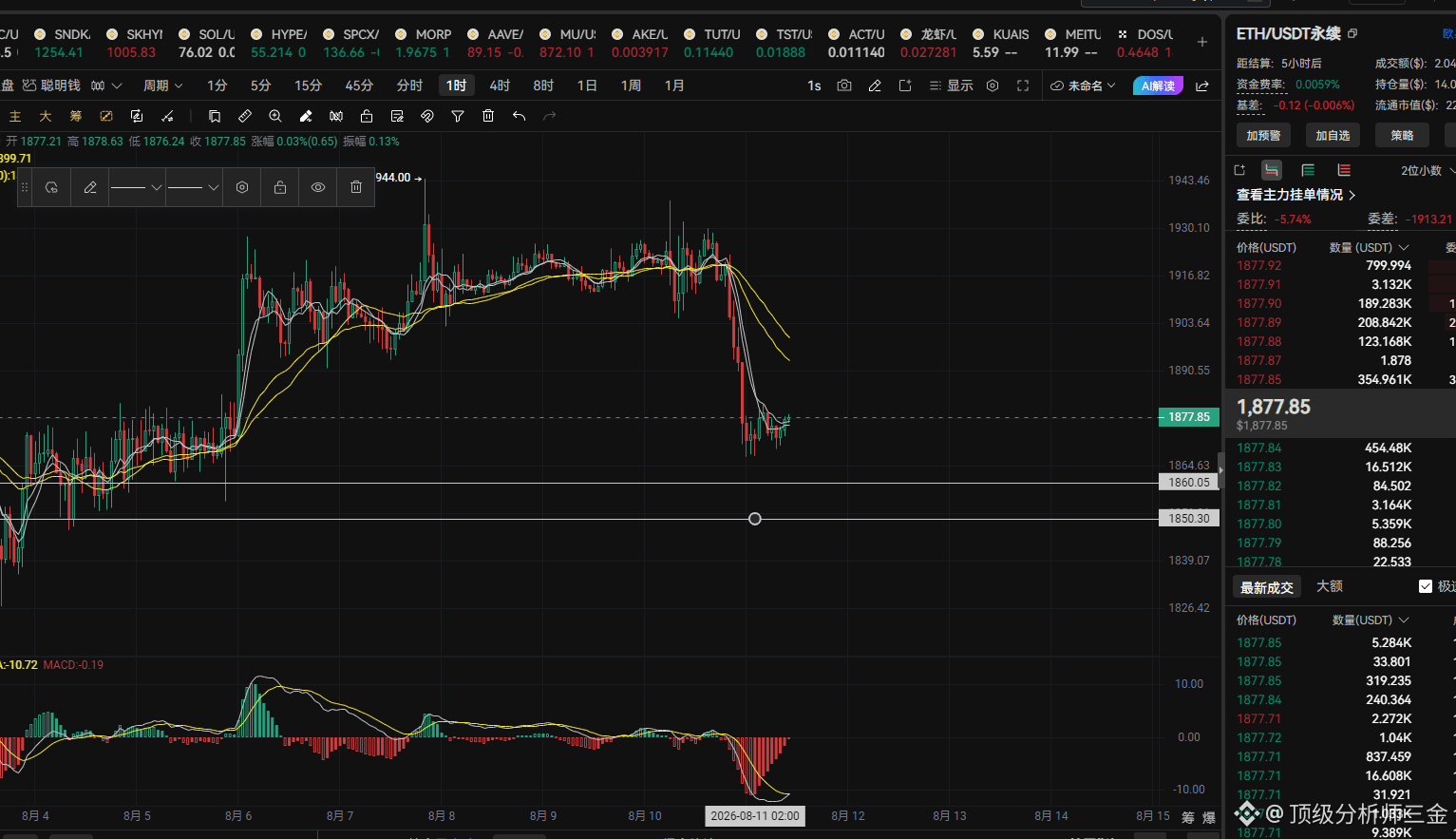
Task: Click the AI解读 button
Action: pyautogui.click(x=1158, y=86)
